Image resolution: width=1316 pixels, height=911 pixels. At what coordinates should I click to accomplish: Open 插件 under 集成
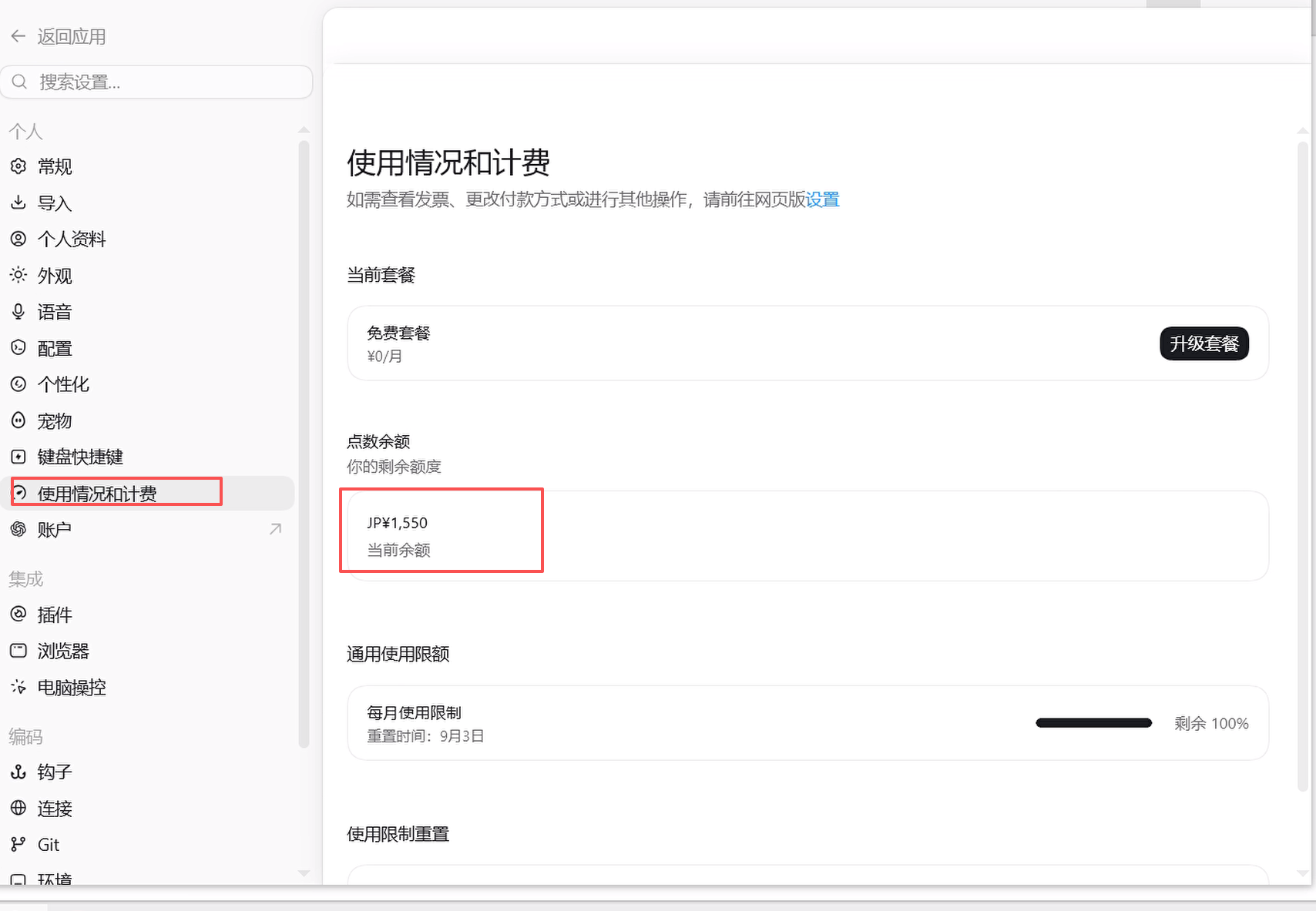(148, 615)
